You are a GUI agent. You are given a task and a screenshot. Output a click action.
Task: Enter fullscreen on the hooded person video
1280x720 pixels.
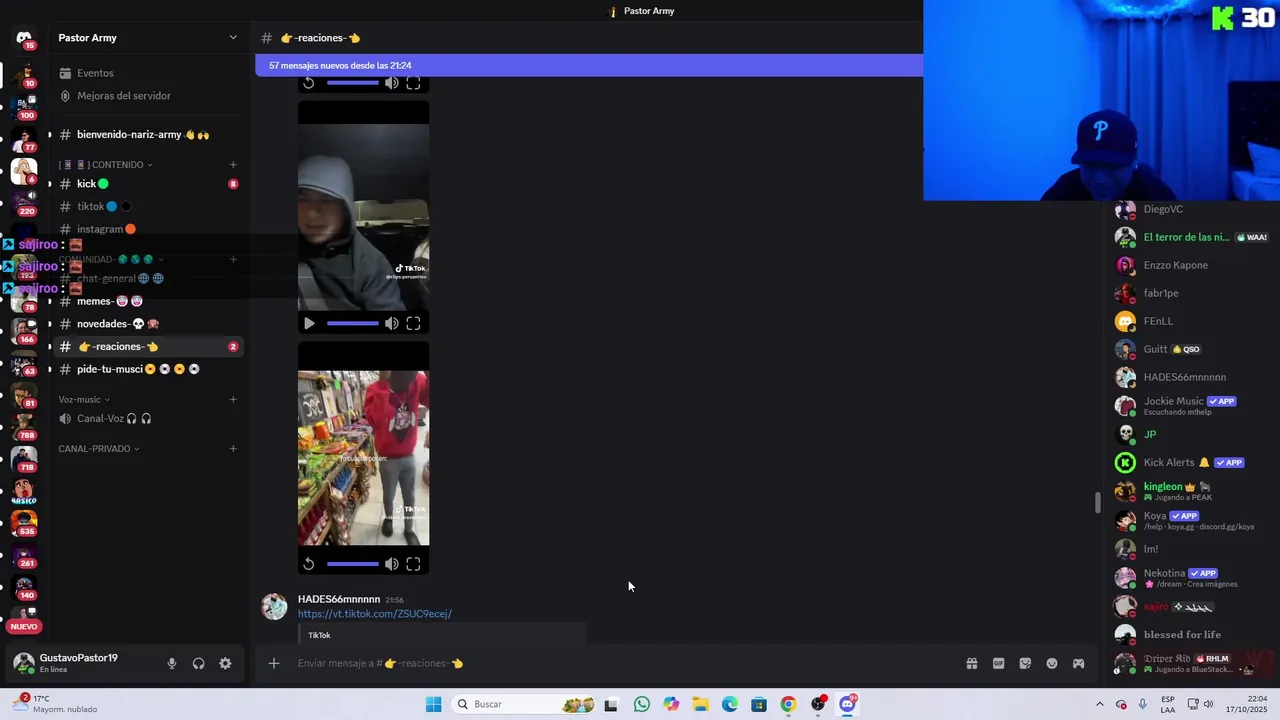(413, 323)
